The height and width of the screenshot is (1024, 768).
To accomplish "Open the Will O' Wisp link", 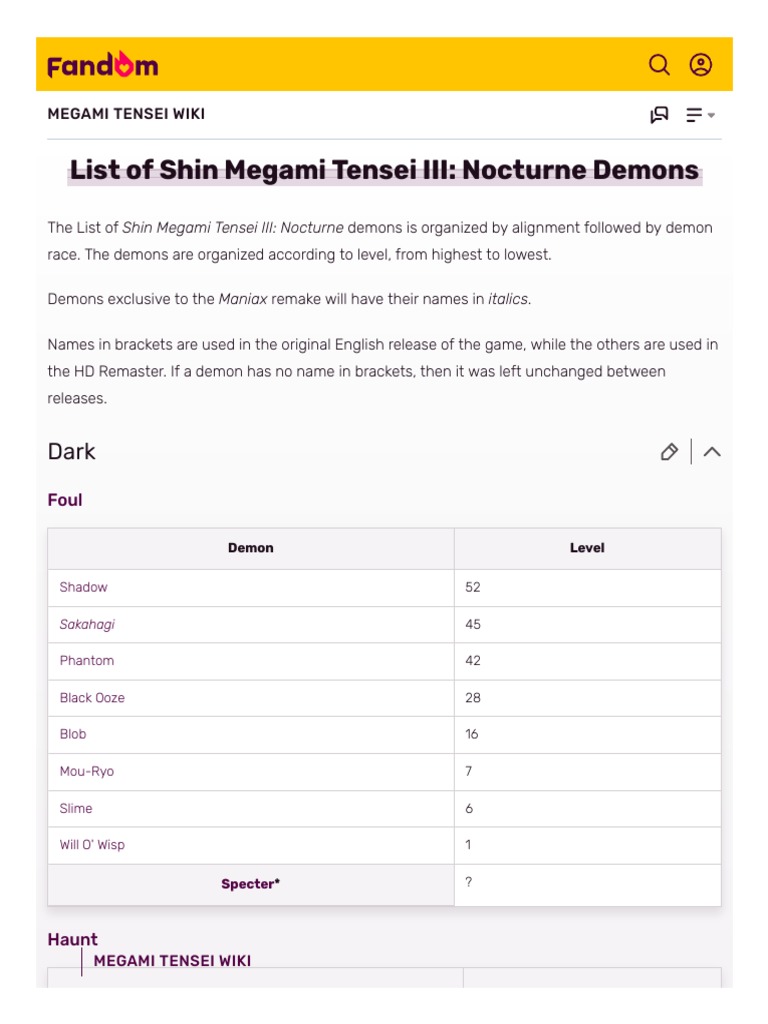I will pyautogui.click(x=92, y=845).
